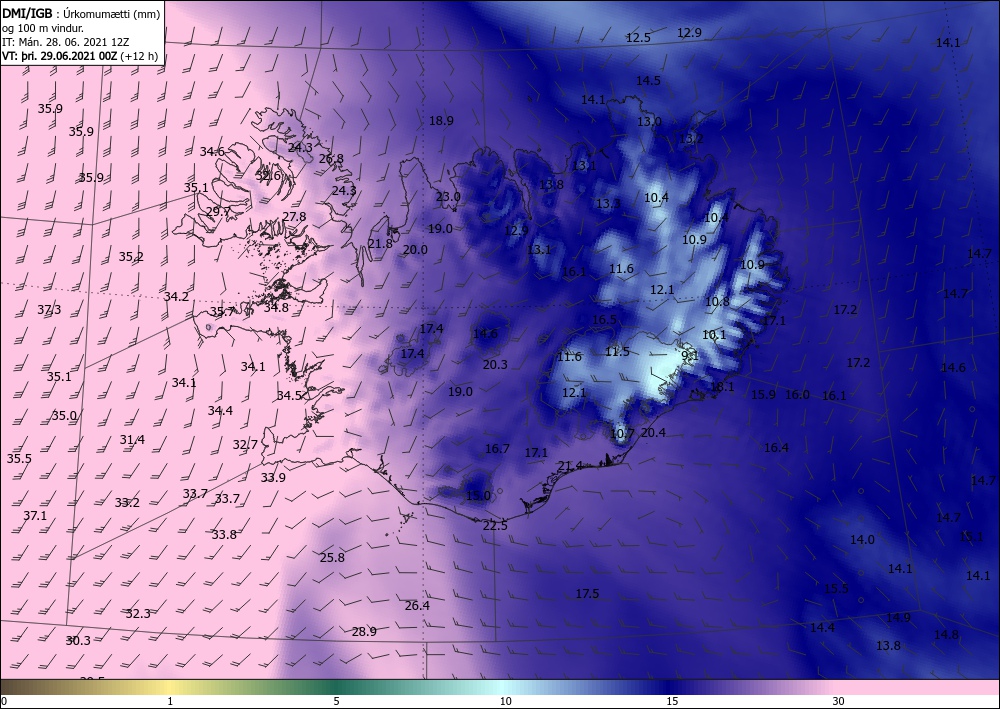The image size is (1000, 709).
Task: Click the map value 34.6
Action: (212, 152)
